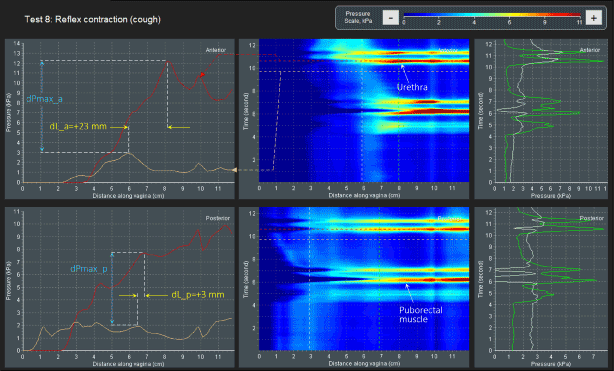Click the 'dPmax_a' annotation label
The width and height of the screenshot is (614, 371).
tap(44, 99)
